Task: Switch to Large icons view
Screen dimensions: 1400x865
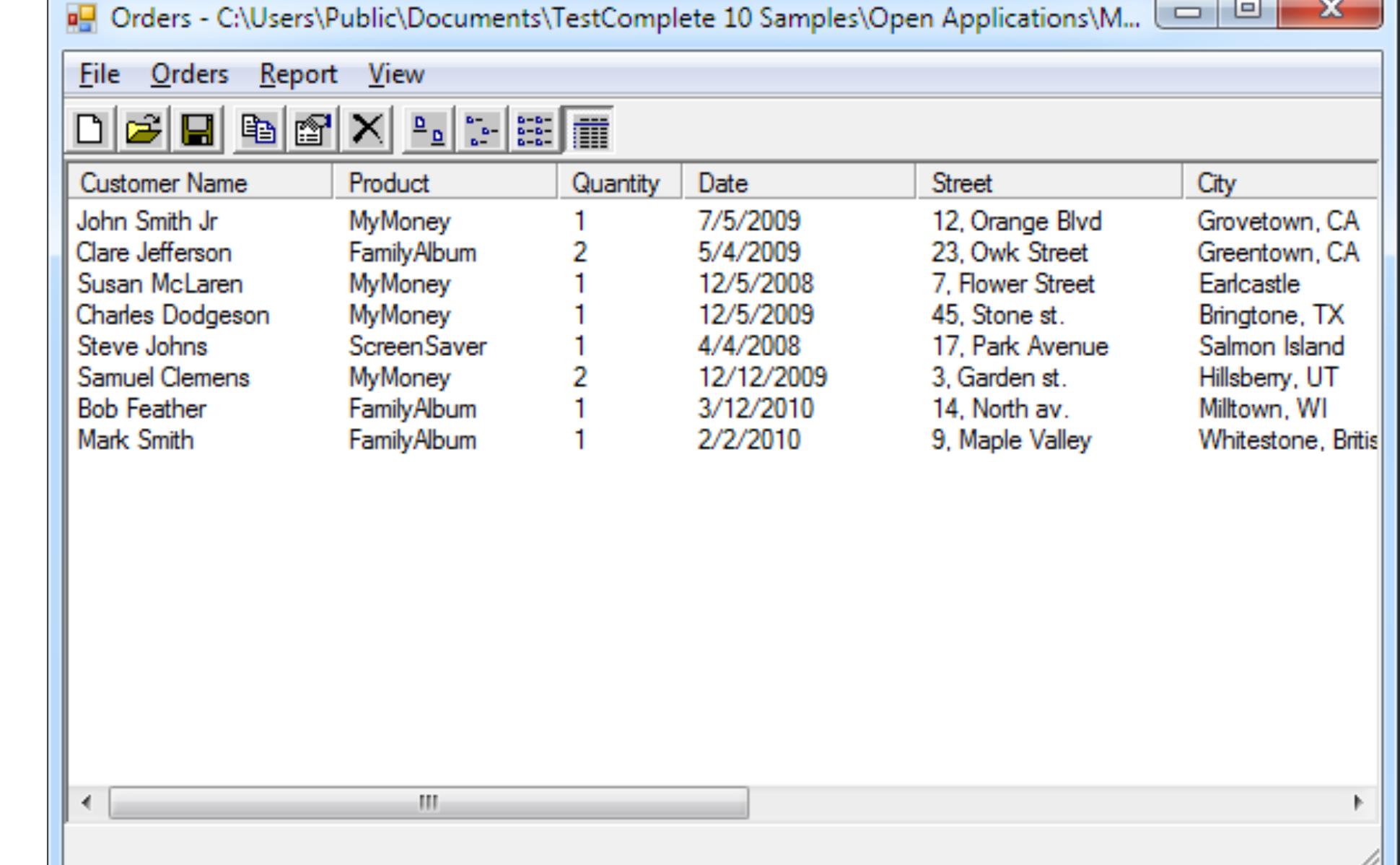Action: click(x=428, y=131)
